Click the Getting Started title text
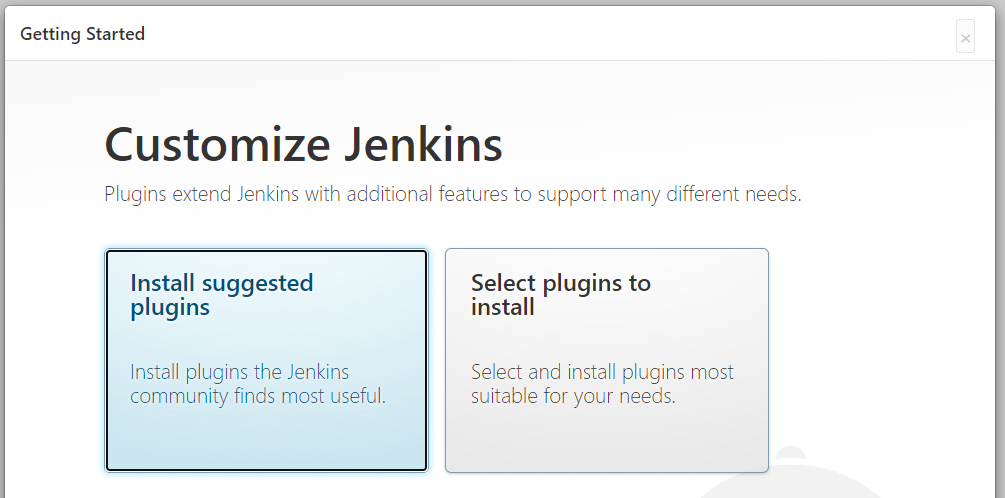 [82, 34]
